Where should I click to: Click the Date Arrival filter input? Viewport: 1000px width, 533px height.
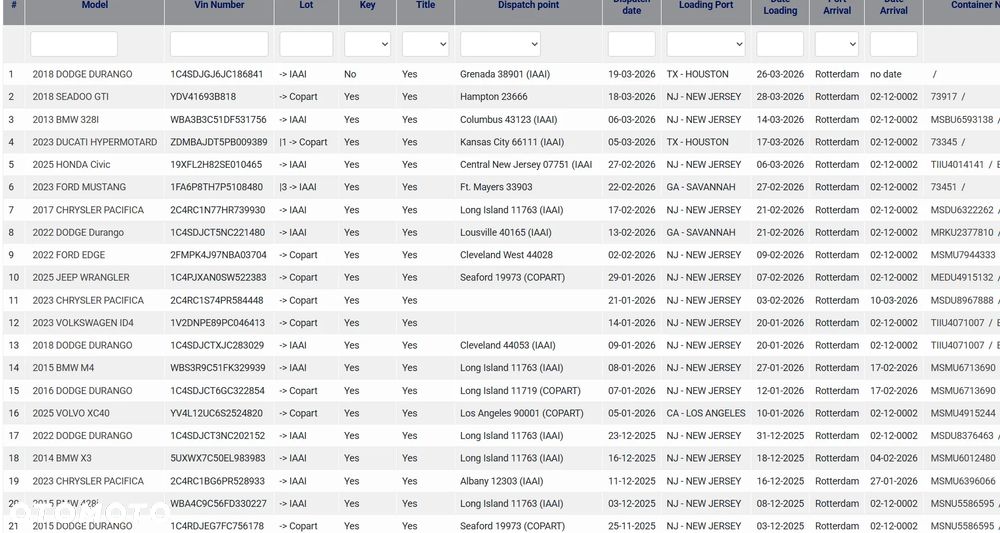(x=893, y=44)
